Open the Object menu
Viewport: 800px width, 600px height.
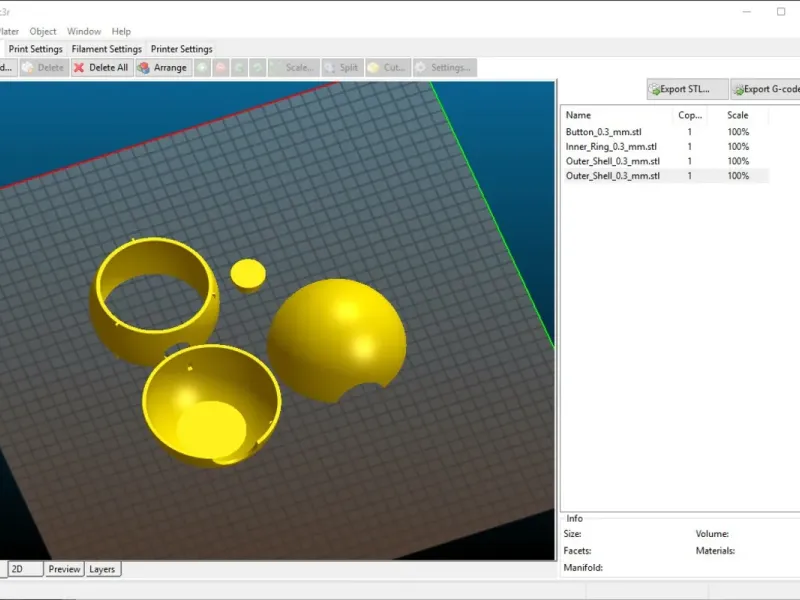coord(43,32)
